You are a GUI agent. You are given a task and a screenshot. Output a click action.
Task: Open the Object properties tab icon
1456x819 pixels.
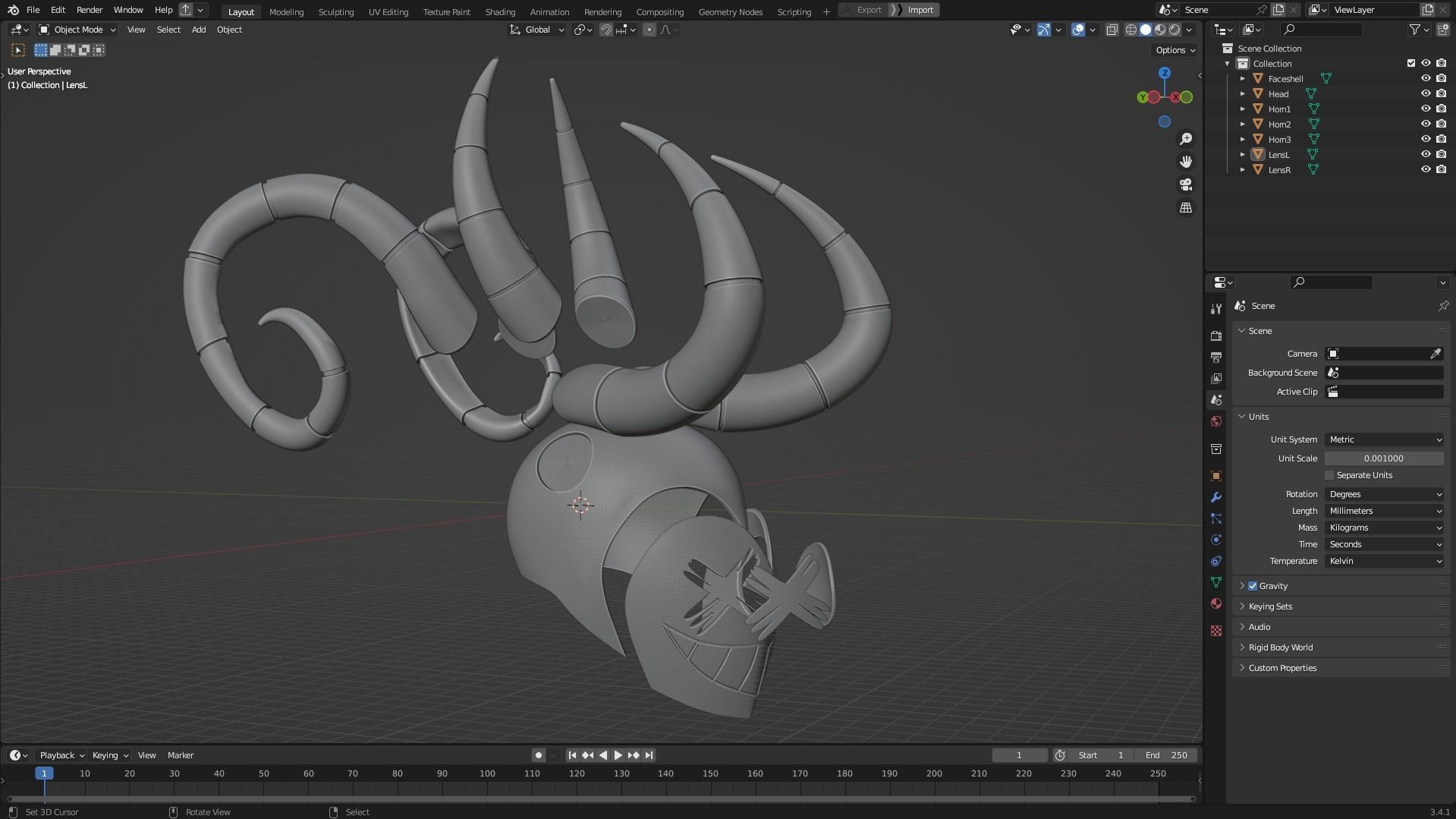1216,476
